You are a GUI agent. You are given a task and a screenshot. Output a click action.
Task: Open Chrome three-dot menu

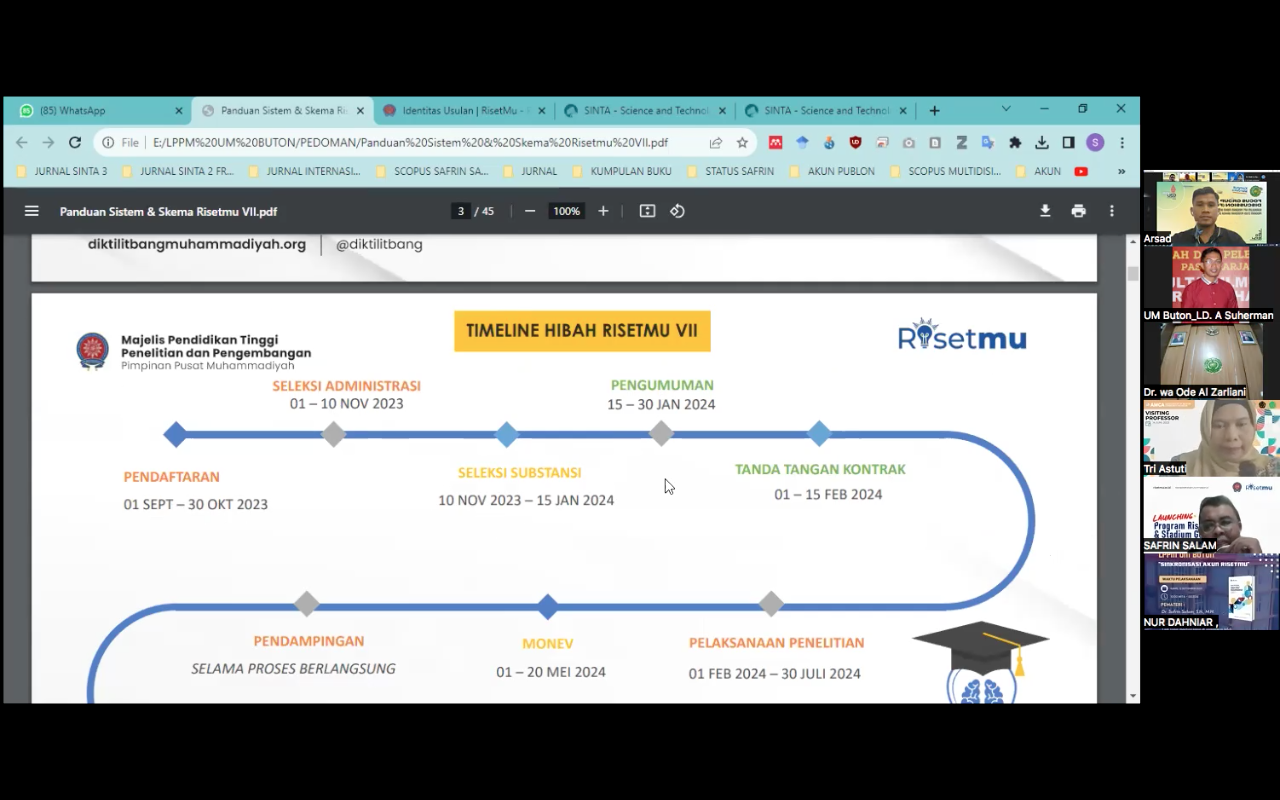[1122, 143]
